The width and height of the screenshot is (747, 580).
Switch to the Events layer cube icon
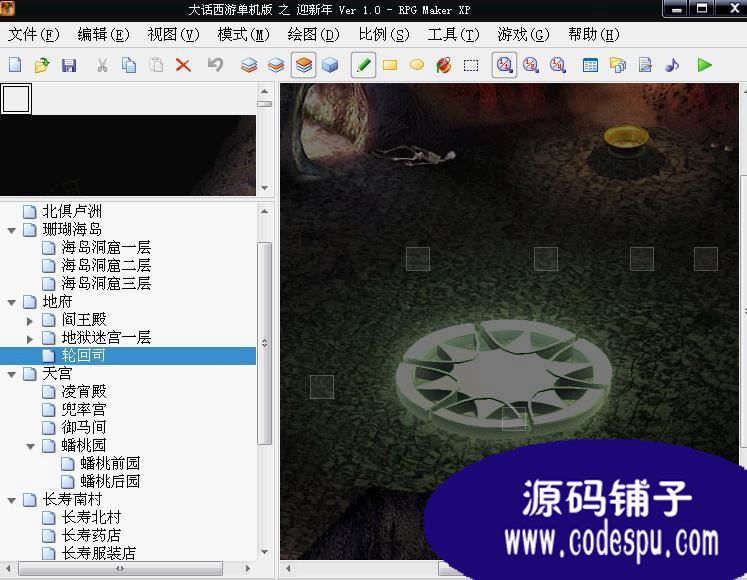(330, 65)
